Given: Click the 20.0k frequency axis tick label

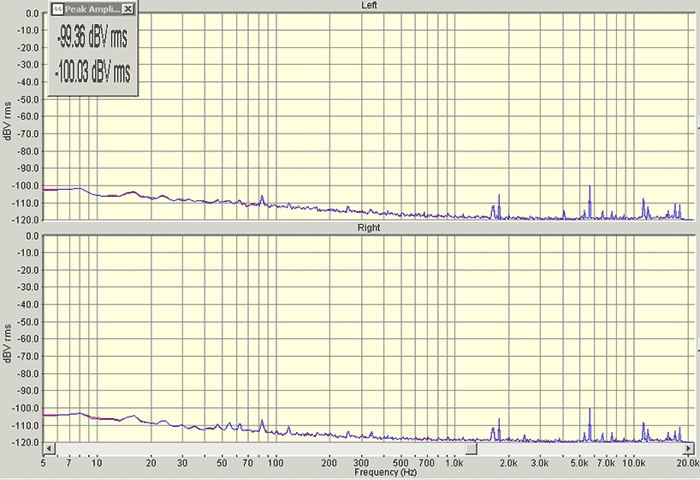Looking at the screenshot, I should coord(688,463).
